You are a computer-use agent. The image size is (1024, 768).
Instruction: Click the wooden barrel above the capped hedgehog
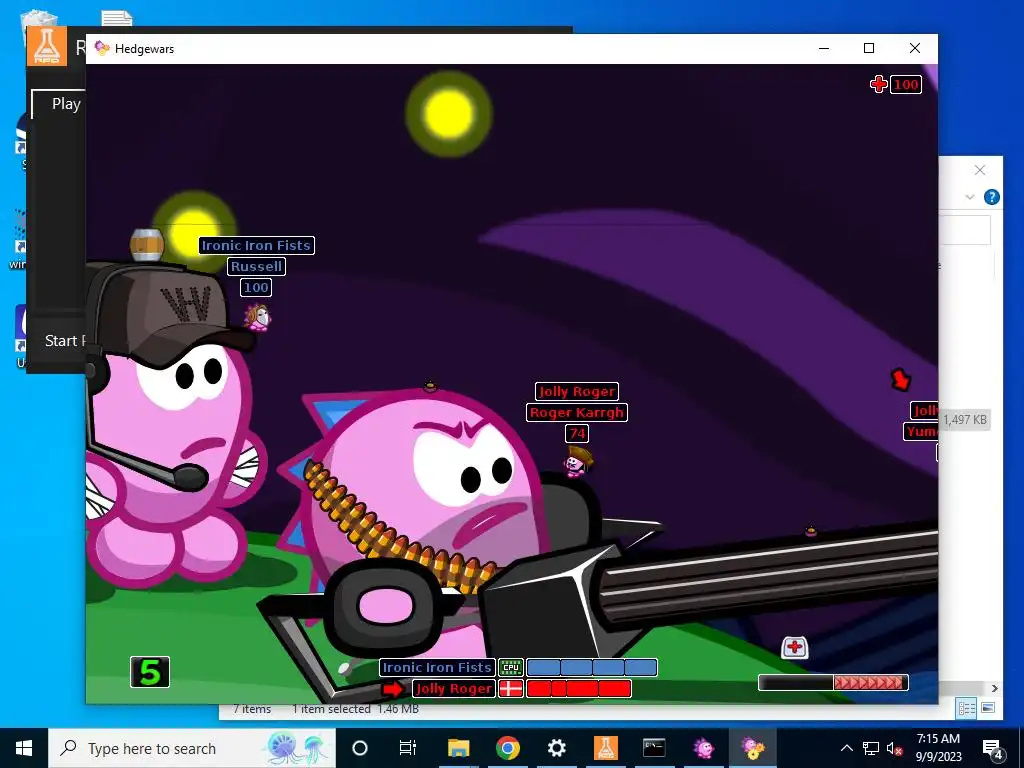pos(147,244)
